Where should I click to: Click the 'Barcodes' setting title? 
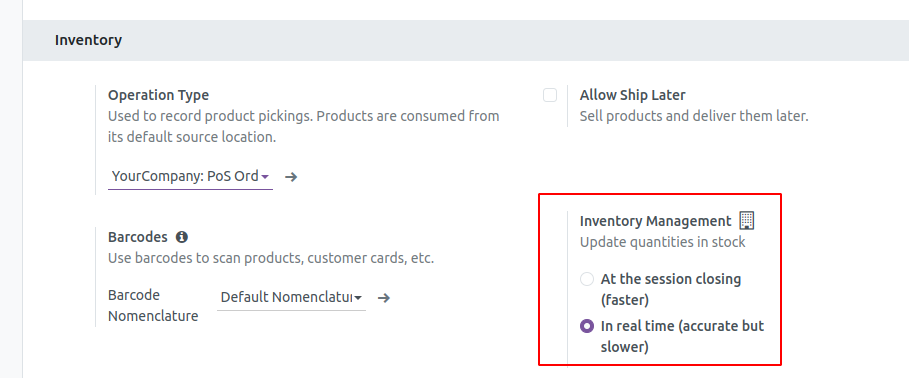pyautogui.click(x=137, y=237)
